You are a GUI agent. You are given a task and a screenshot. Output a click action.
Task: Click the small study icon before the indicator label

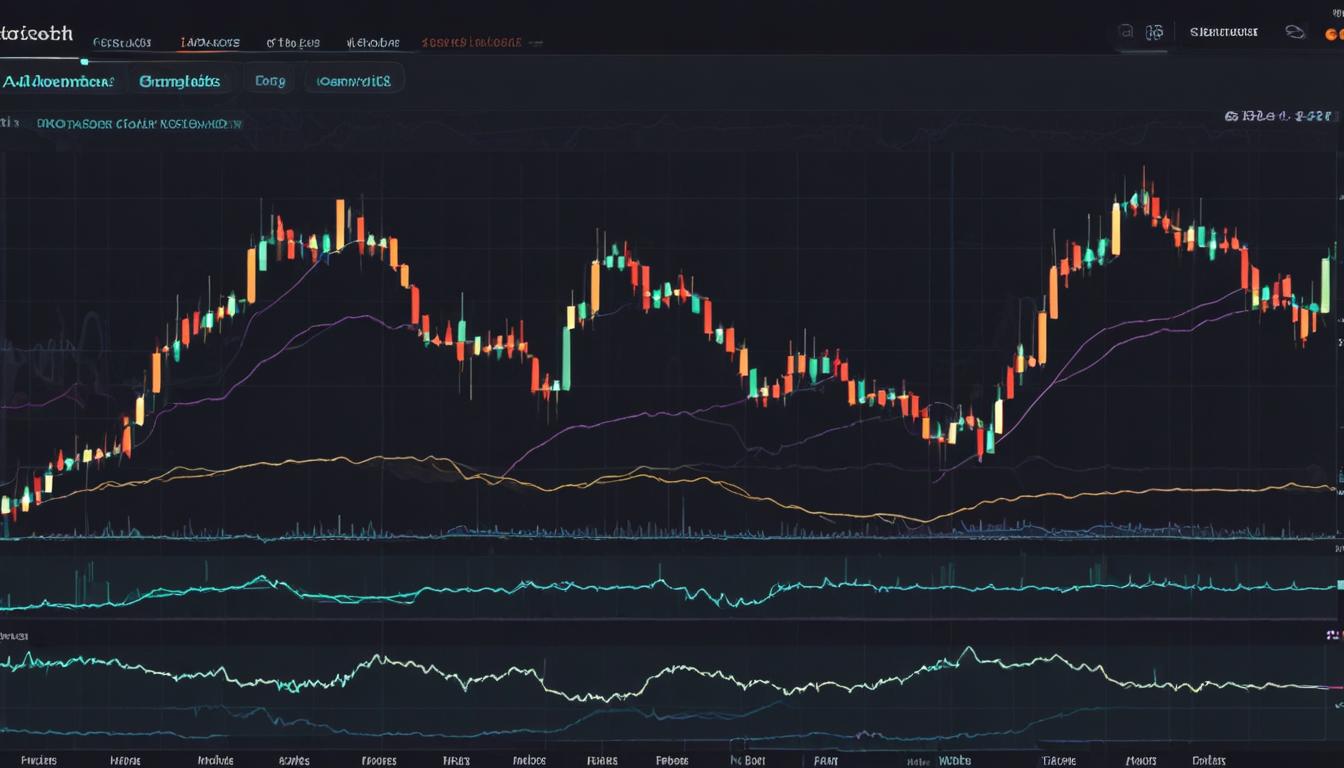pyautogui.click(x=8, y=123)
